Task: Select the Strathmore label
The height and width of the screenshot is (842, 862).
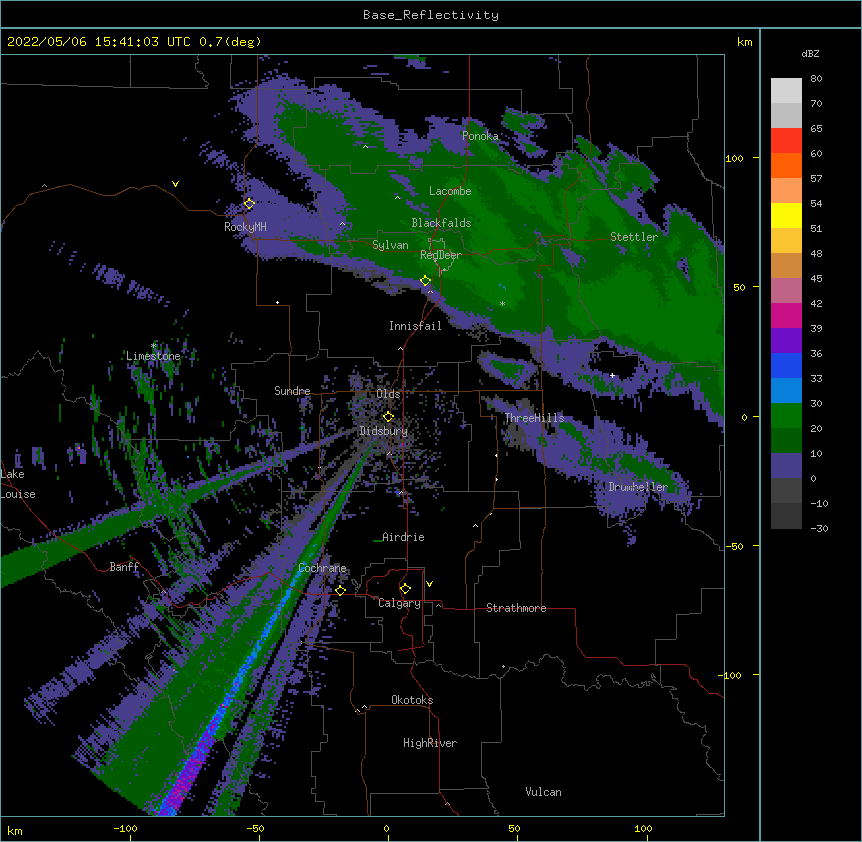Action: click(516, 608)
